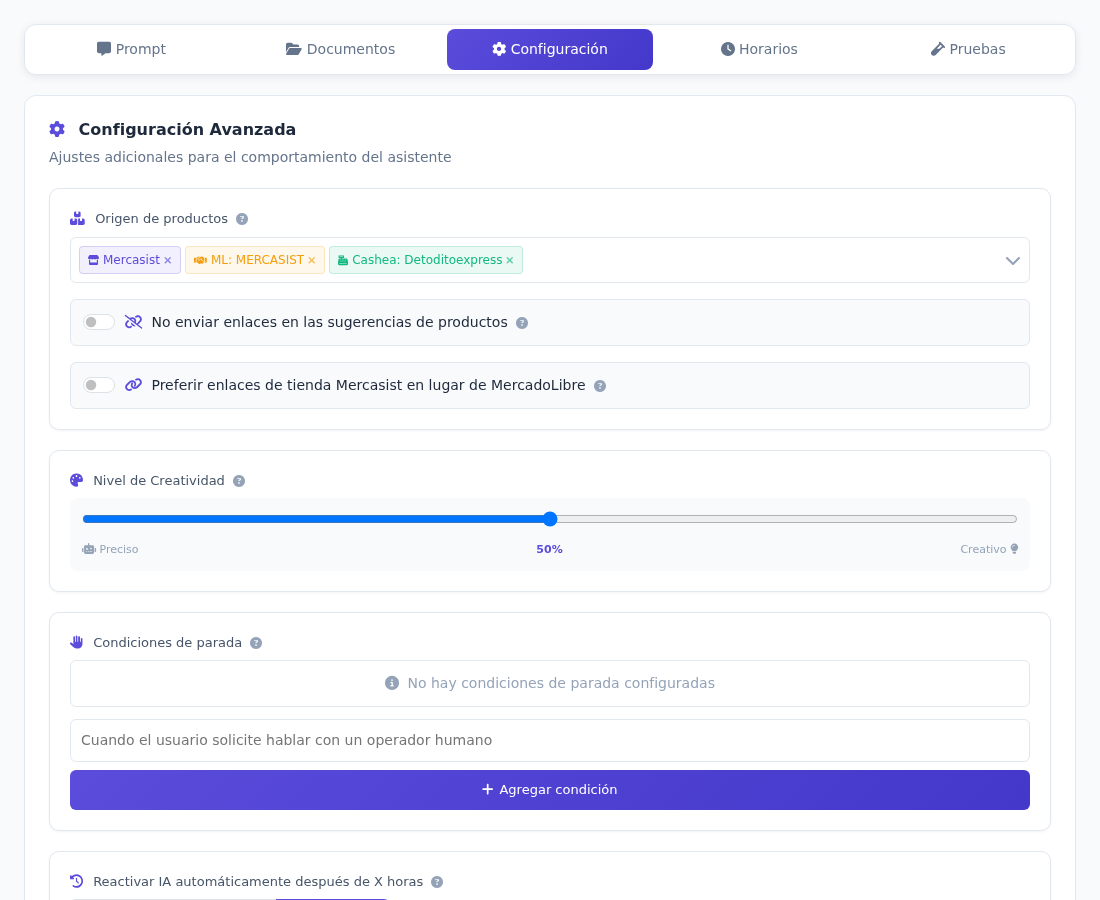Open the Pruebas tab

968,49
